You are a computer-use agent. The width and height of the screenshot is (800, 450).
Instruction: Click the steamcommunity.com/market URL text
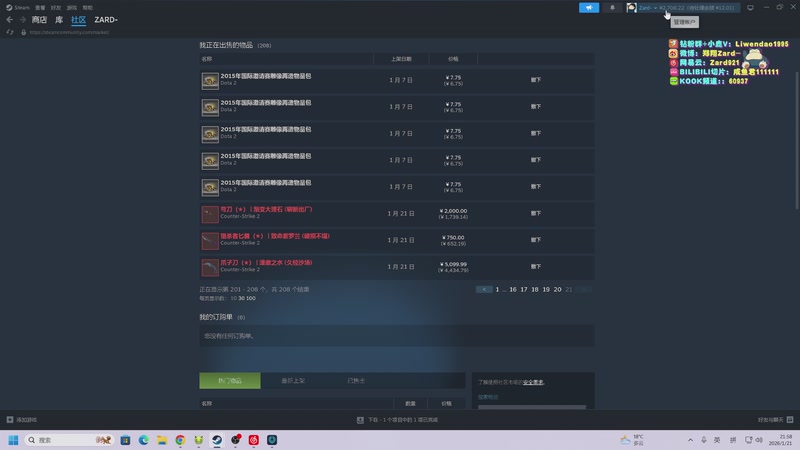pyautogui.click(x=69, y=32)
